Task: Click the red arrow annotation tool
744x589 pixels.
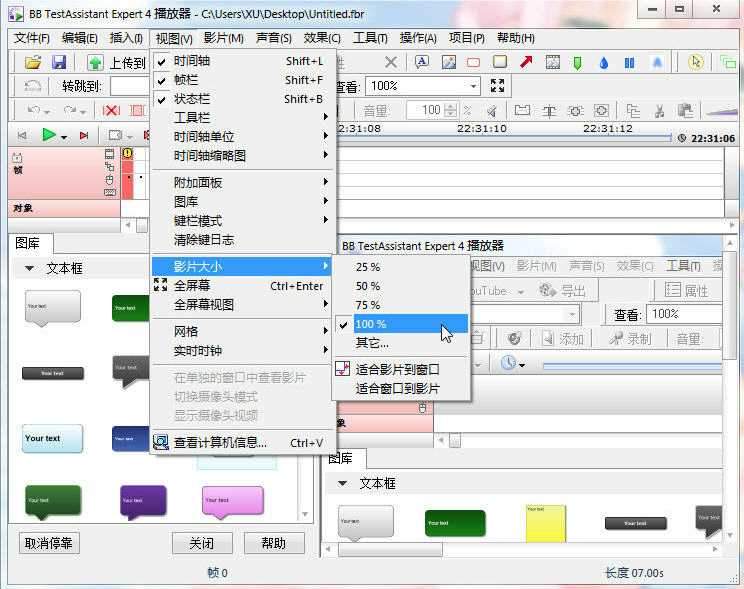Action: pos(525,62)
